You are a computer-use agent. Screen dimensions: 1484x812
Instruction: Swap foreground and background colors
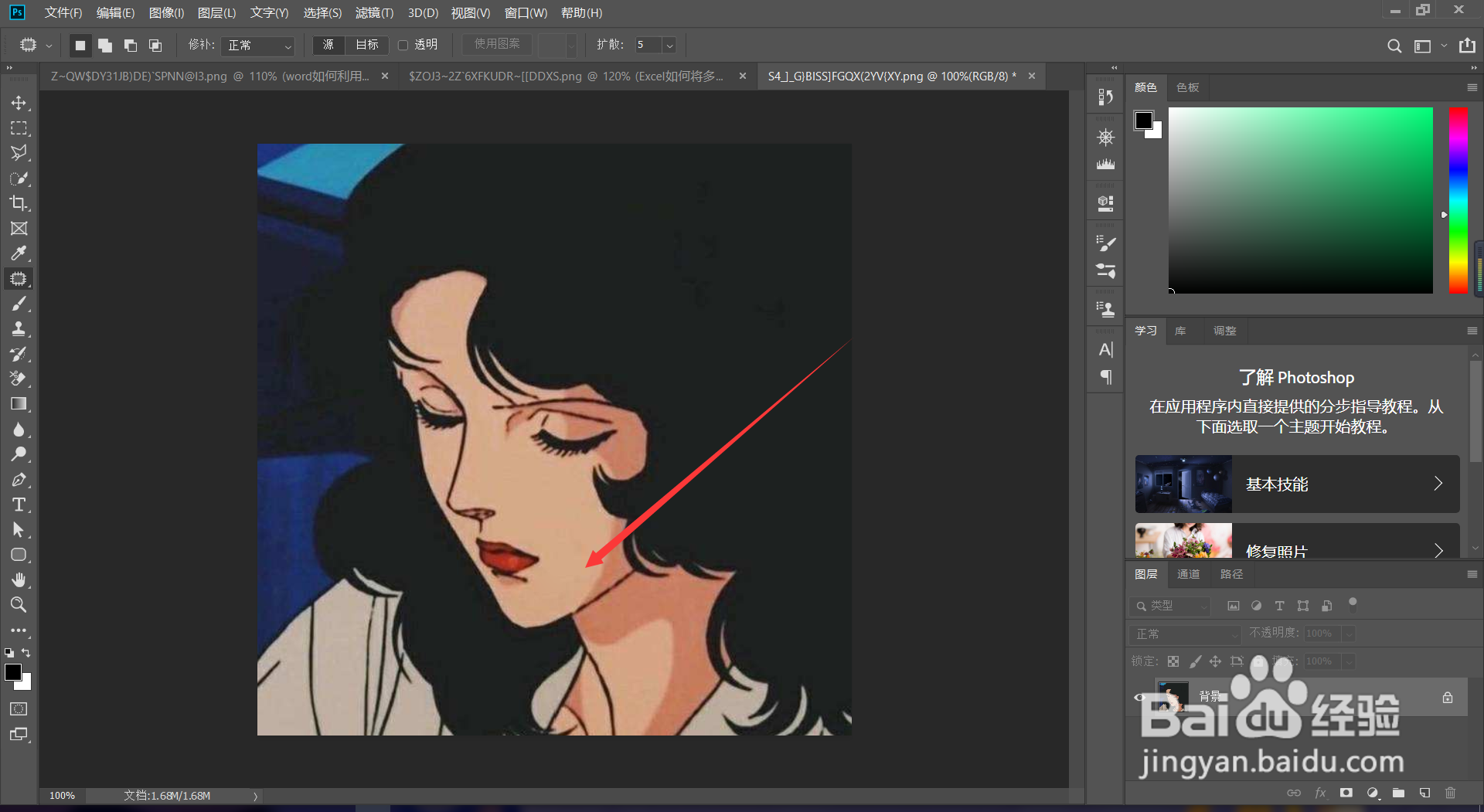click(x=26, y=653)
